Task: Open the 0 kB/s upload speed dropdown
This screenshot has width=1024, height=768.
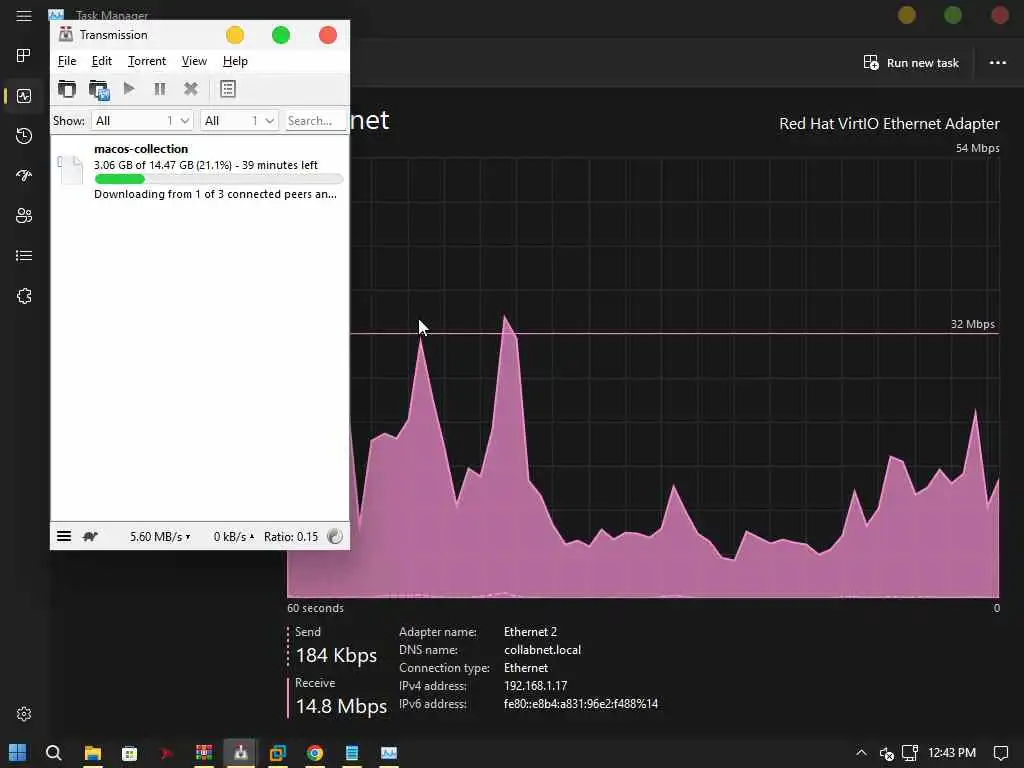Action: pyautogui.click(x=233, y=537)
